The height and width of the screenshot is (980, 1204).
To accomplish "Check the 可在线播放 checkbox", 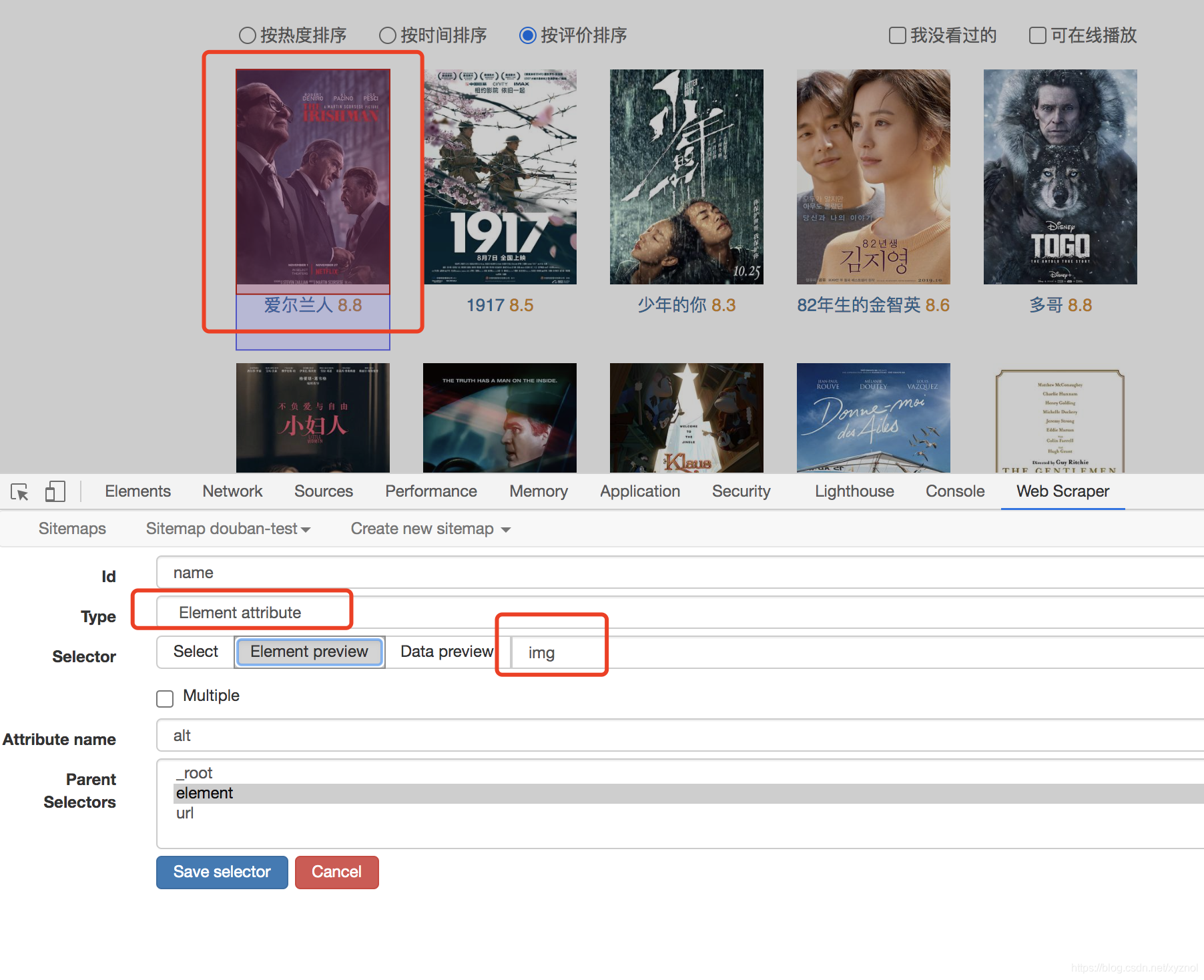I will click(1038, 35).
